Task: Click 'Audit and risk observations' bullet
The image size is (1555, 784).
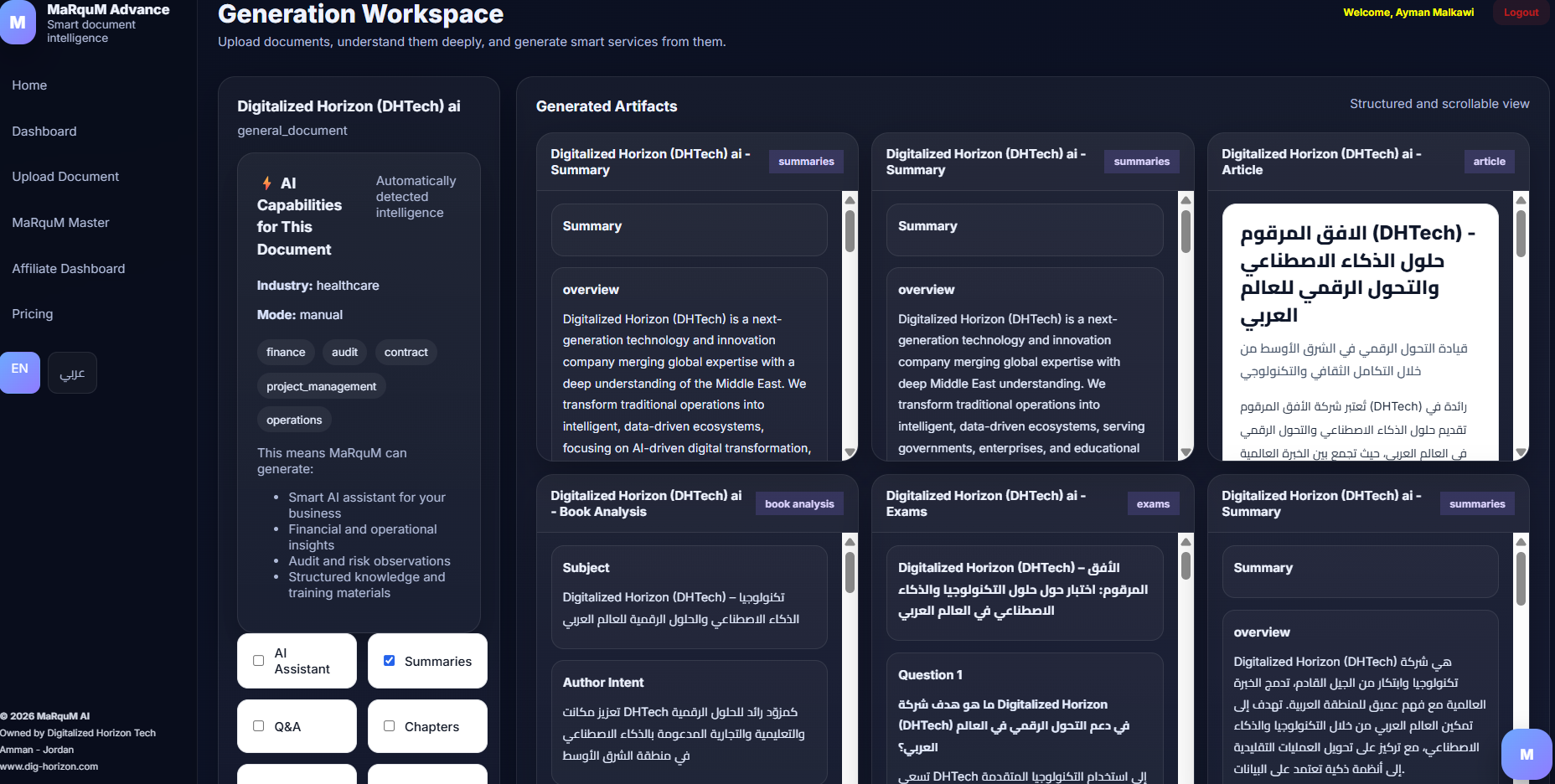Action: pos(369,561)
